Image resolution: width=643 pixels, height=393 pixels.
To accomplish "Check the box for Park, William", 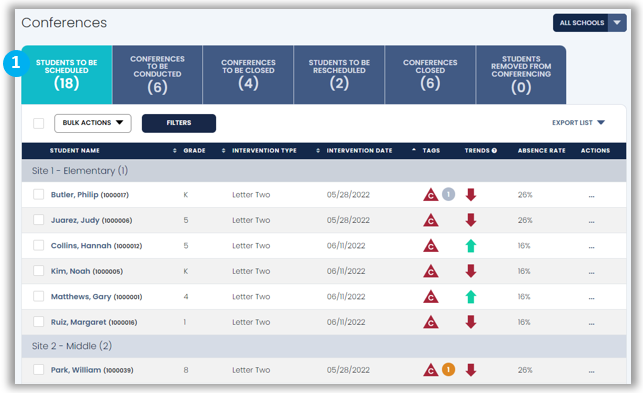I will [x=39, y=369].
